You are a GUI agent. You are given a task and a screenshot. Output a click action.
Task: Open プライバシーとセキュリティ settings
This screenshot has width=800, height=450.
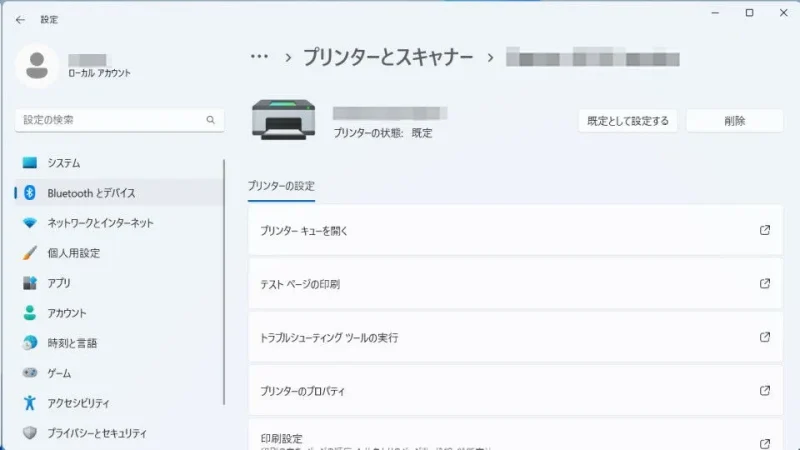pyautogui.click(x=96, y=433)
